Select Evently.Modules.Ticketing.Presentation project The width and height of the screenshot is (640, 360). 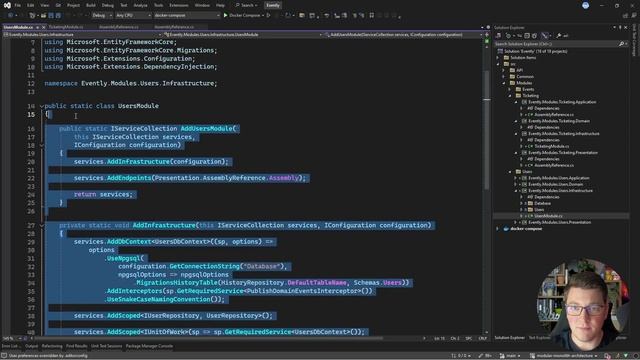click(563, 153)
